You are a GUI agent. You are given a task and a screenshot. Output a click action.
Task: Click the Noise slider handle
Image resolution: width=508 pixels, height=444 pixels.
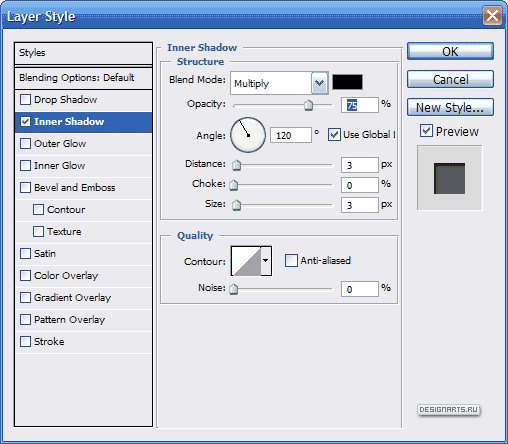coord(234,289)
